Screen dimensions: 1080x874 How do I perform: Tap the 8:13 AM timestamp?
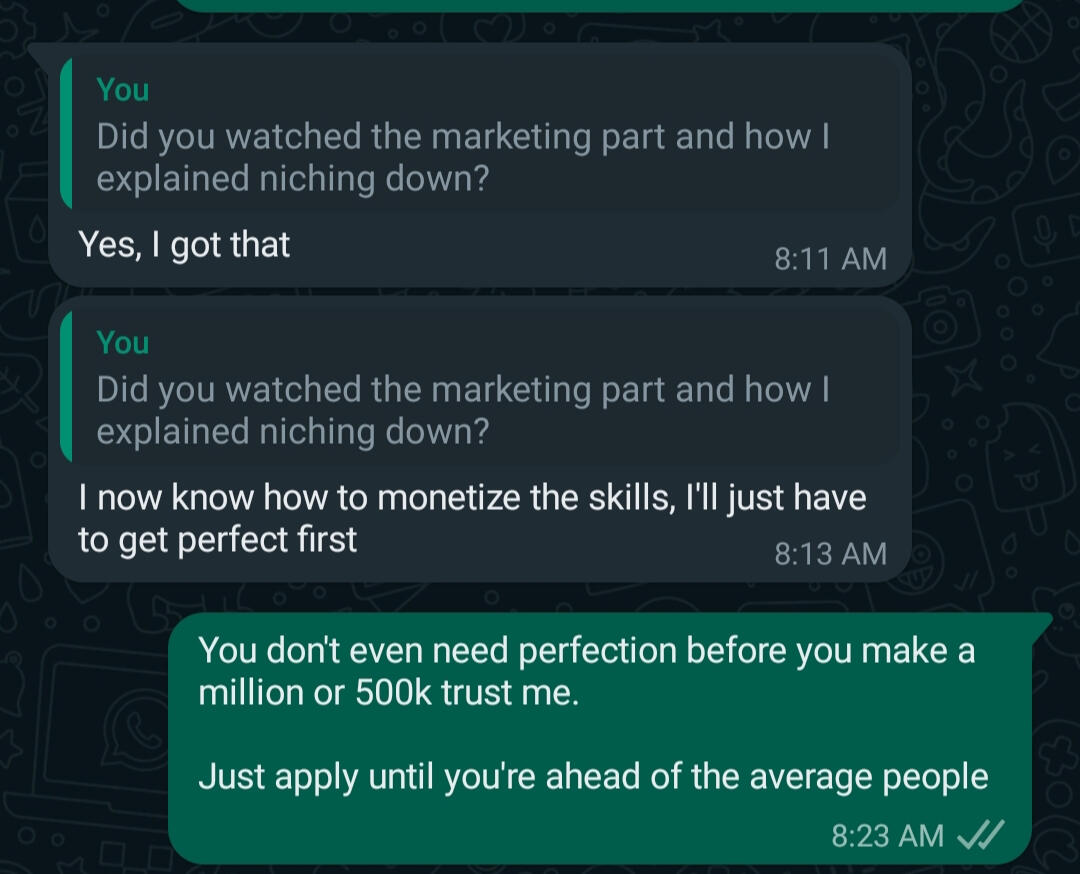click(x=830, y=553)
